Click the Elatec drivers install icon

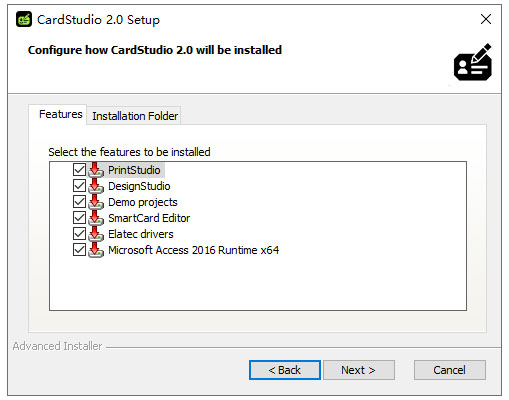tap(96, 234)
